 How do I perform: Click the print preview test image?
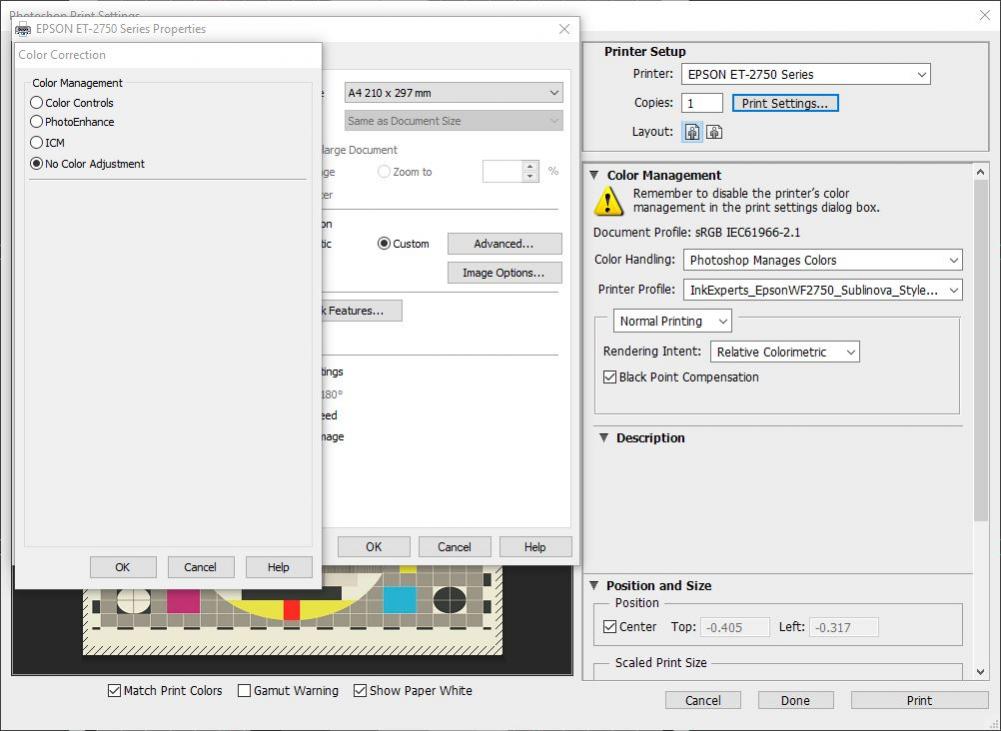(292, 610)
